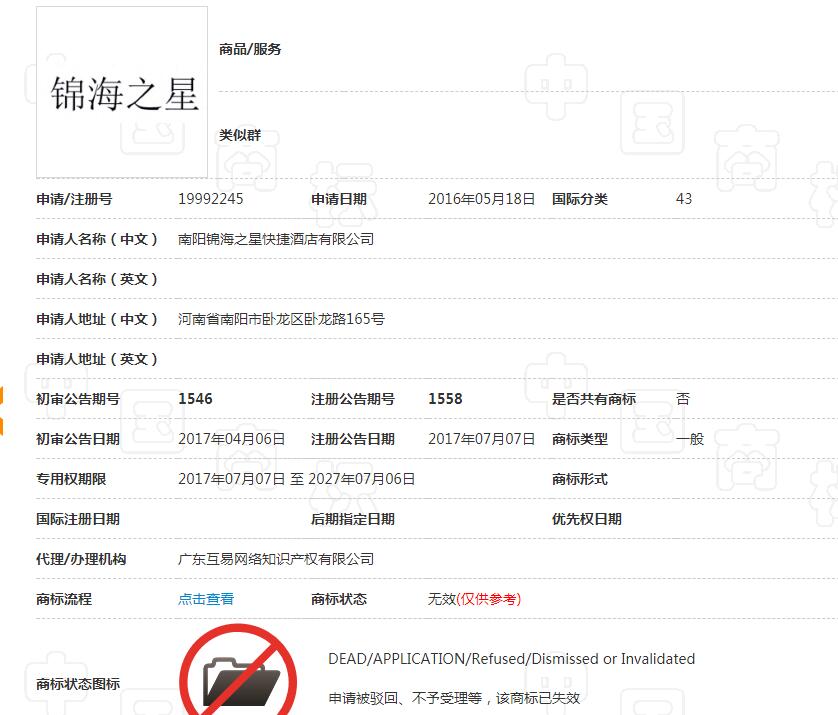This screenshot has height=715, width=838.
Task: Click the 锦海之星 trademark image
Action: tap(120, 93)
